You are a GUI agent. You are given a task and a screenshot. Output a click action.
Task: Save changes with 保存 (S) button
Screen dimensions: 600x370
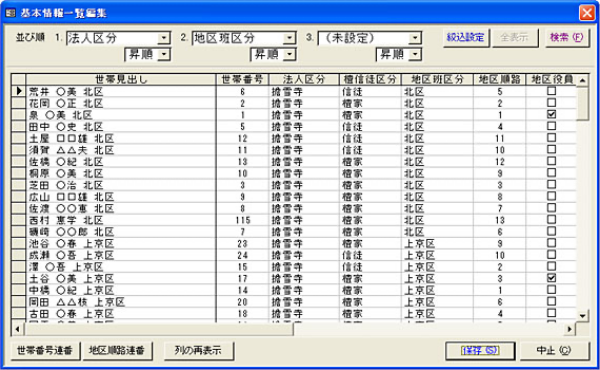[x=480, y=350]
